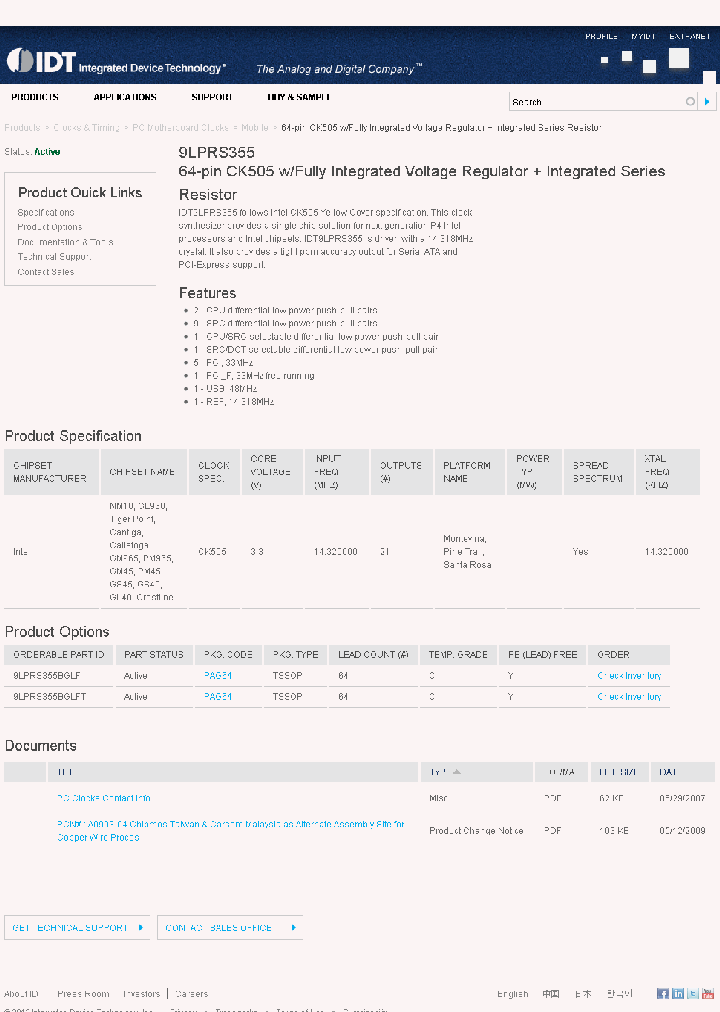Open the PCN Product Change Notice document link
This screenshot has width=720, height=1012.
click(x=230, y=831)
